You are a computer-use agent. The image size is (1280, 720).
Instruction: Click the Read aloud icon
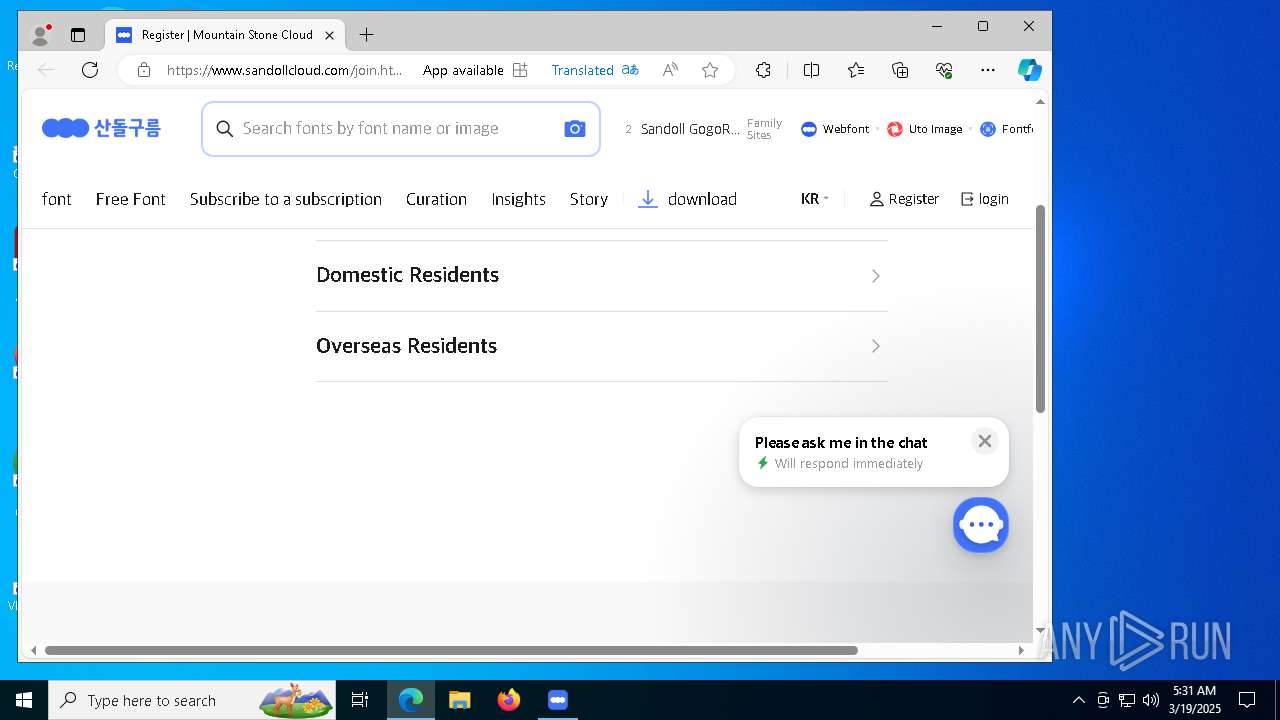coord(670,70)
